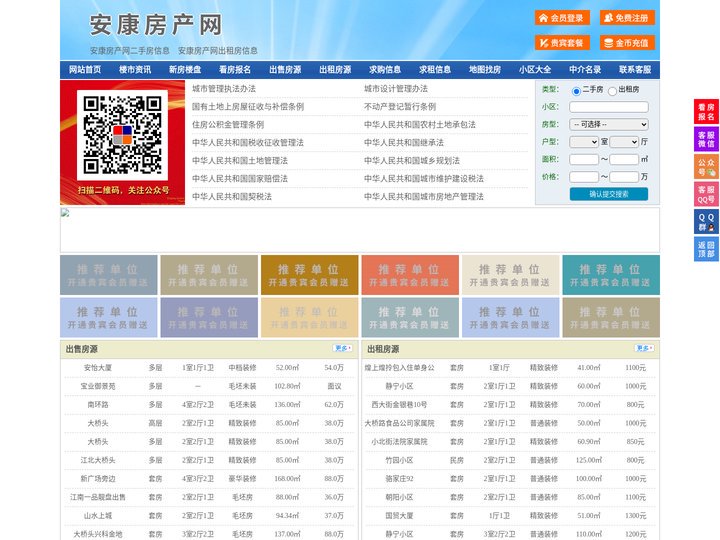Open 看房报名 side floating icon
The width and height of the screenshot is (720, 540).
[706, 112]
